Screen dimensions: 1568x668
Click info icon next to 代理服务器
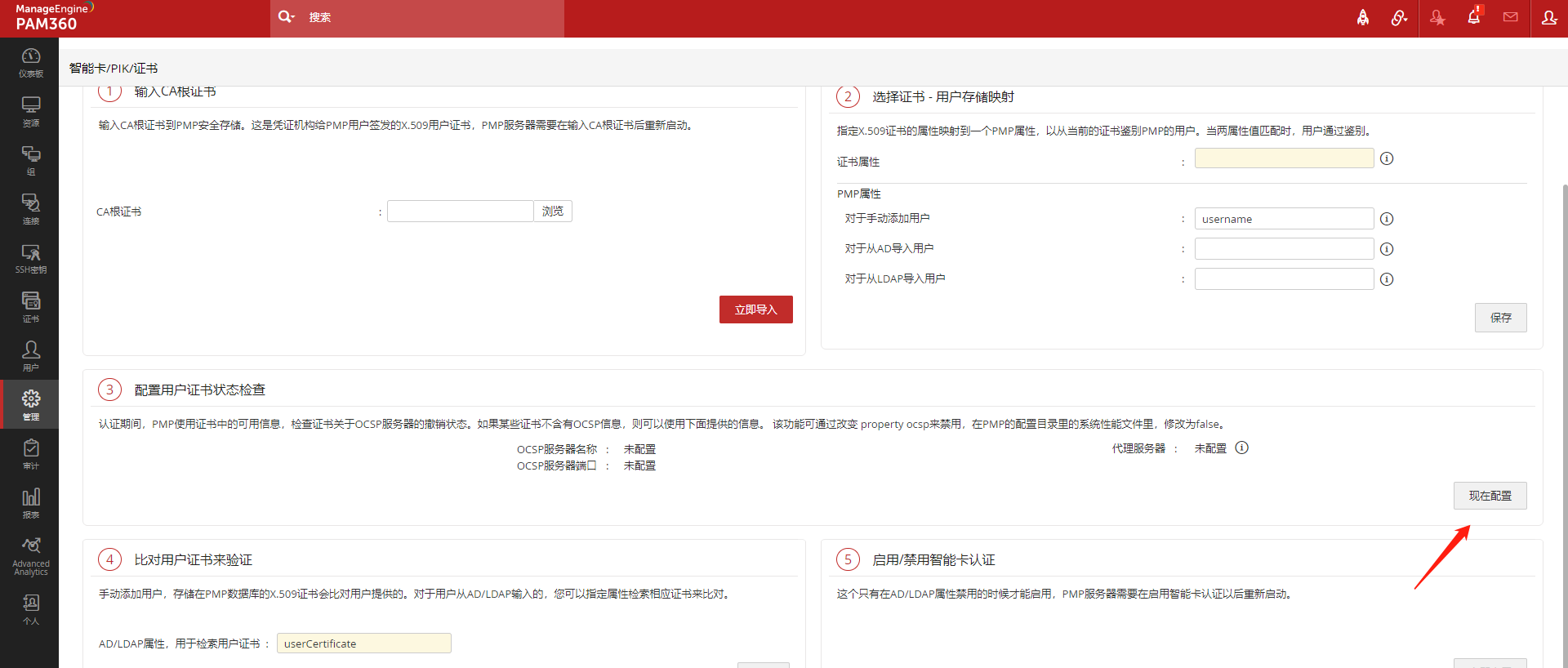coord(1241,448)
